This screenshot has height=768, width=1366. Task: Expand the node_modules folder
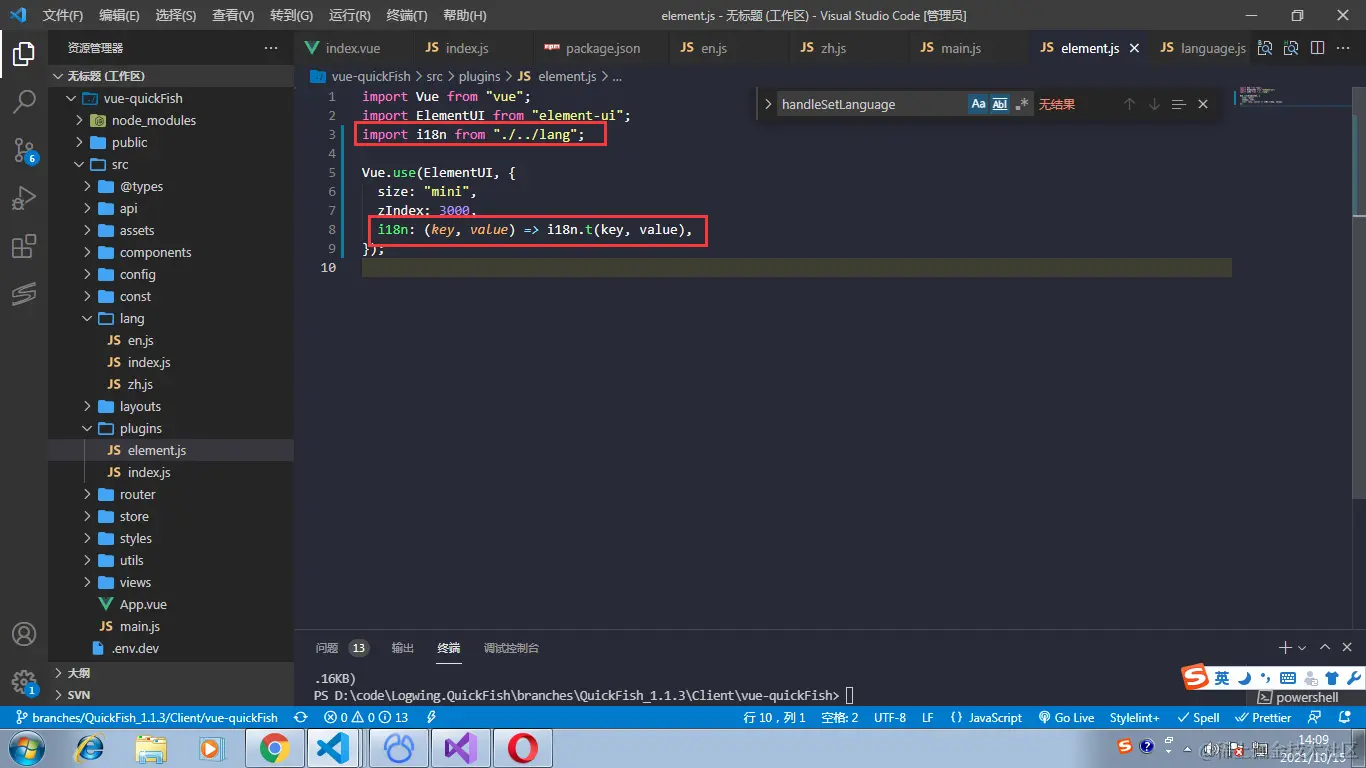point(79,120)
